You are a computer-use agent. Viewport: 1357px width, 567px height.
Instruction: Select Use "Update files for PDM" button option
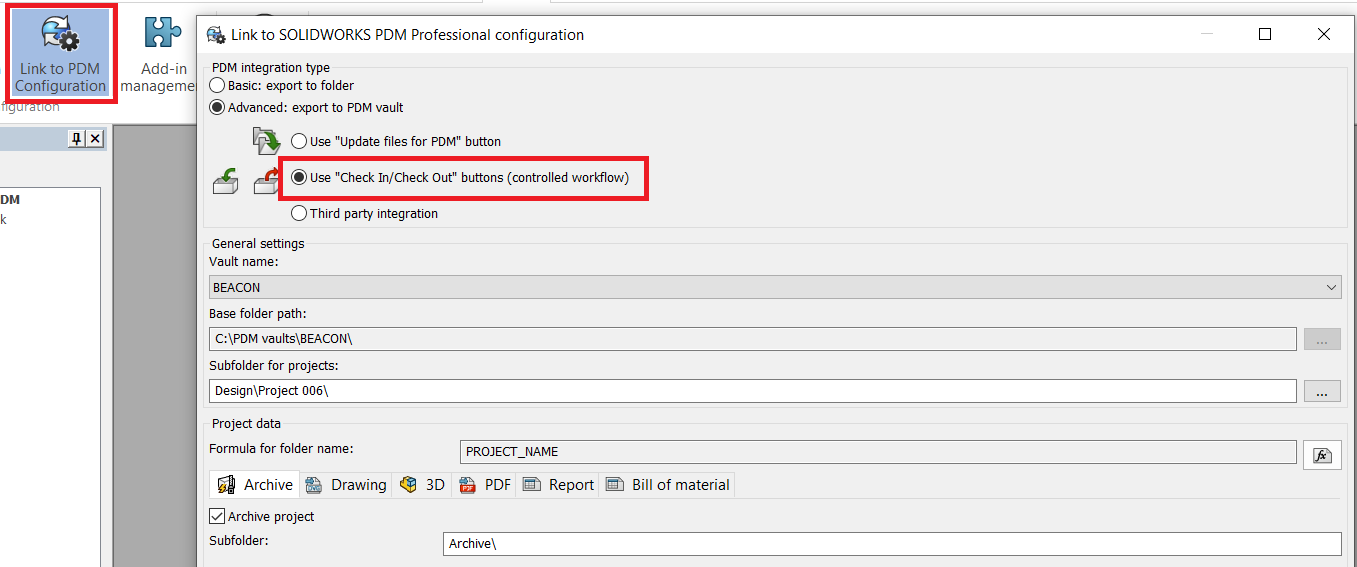coord(396,142)
